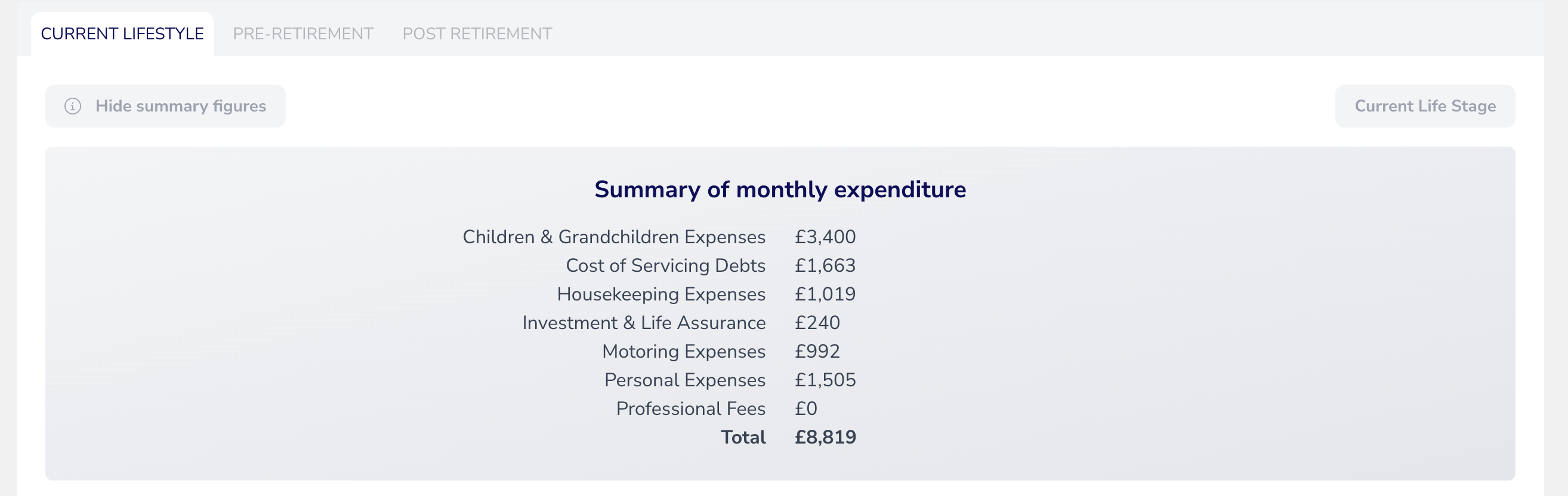Click the £3,400 children expenses amount

pos(825,237)
